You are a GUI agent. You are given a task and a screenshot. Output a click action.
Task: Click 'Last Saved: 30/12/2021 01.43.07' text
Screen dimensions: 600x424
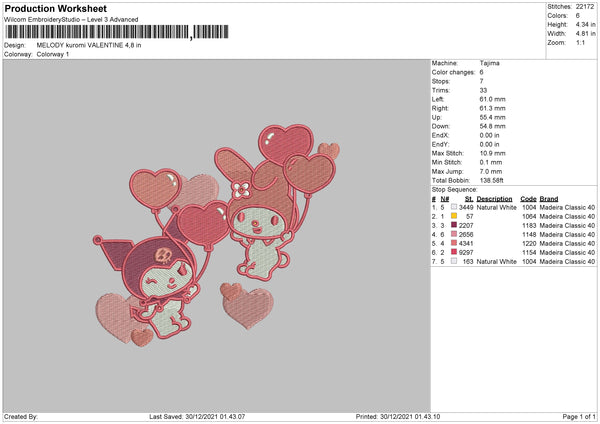coord(197,416)
